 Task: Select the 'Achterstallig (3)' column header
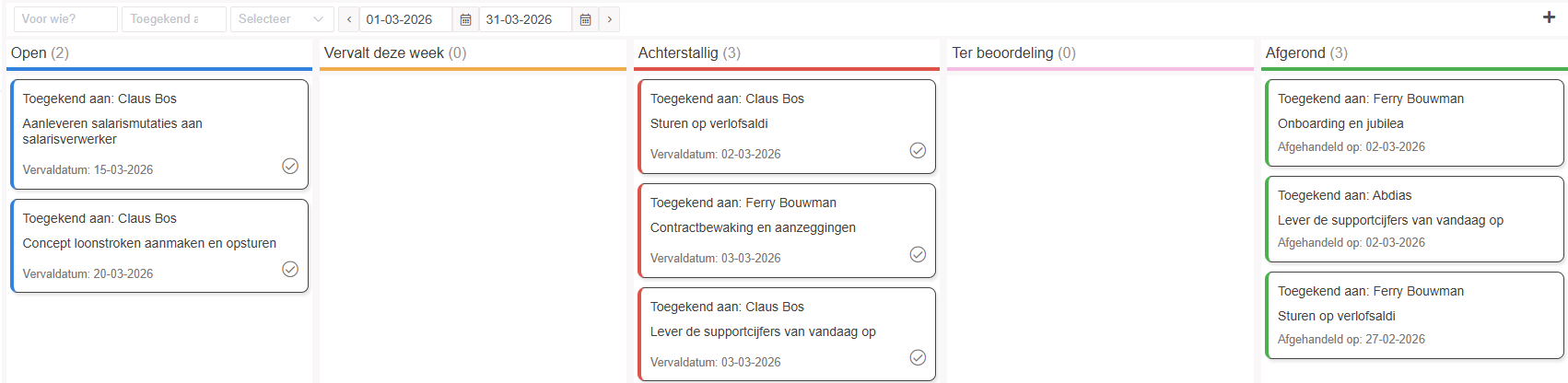689,53
